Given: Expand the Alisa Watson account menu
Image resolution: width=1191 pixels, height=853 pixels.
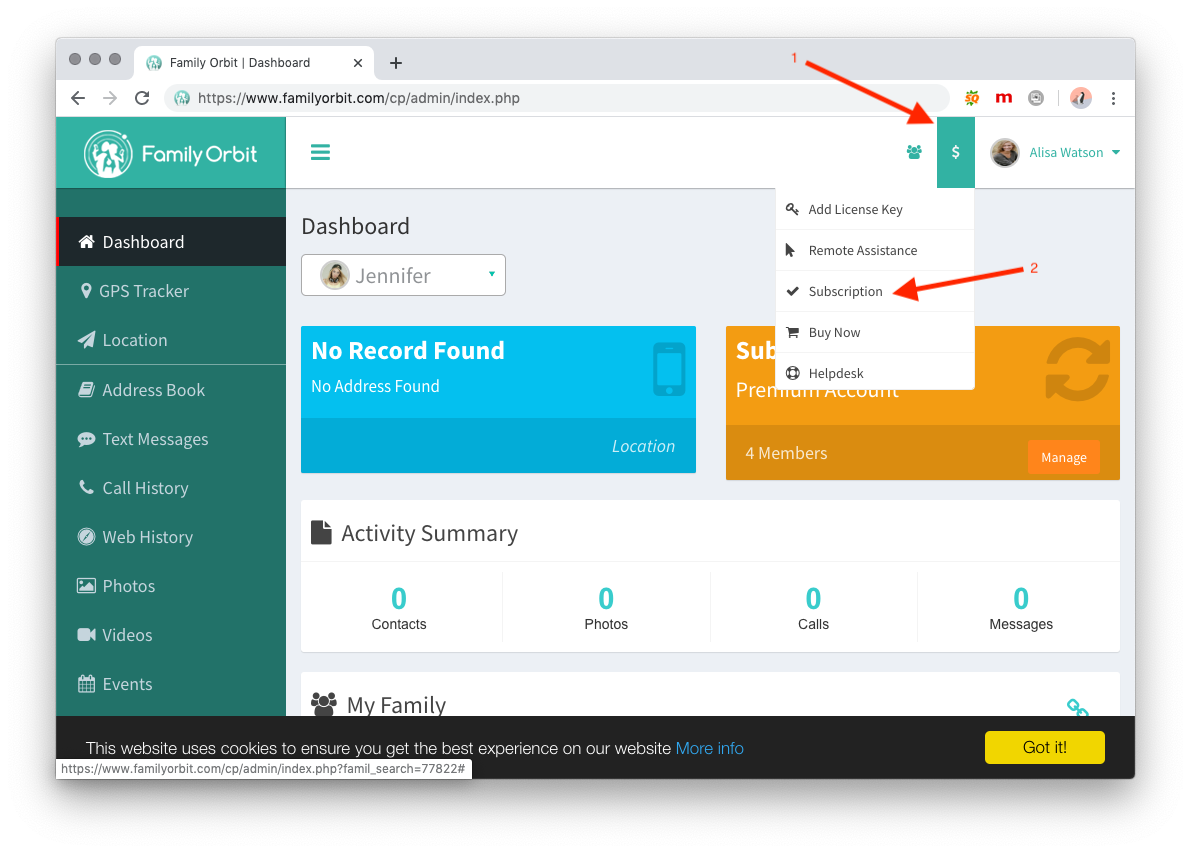Looking at the screenshot, I should point(1056,153).
